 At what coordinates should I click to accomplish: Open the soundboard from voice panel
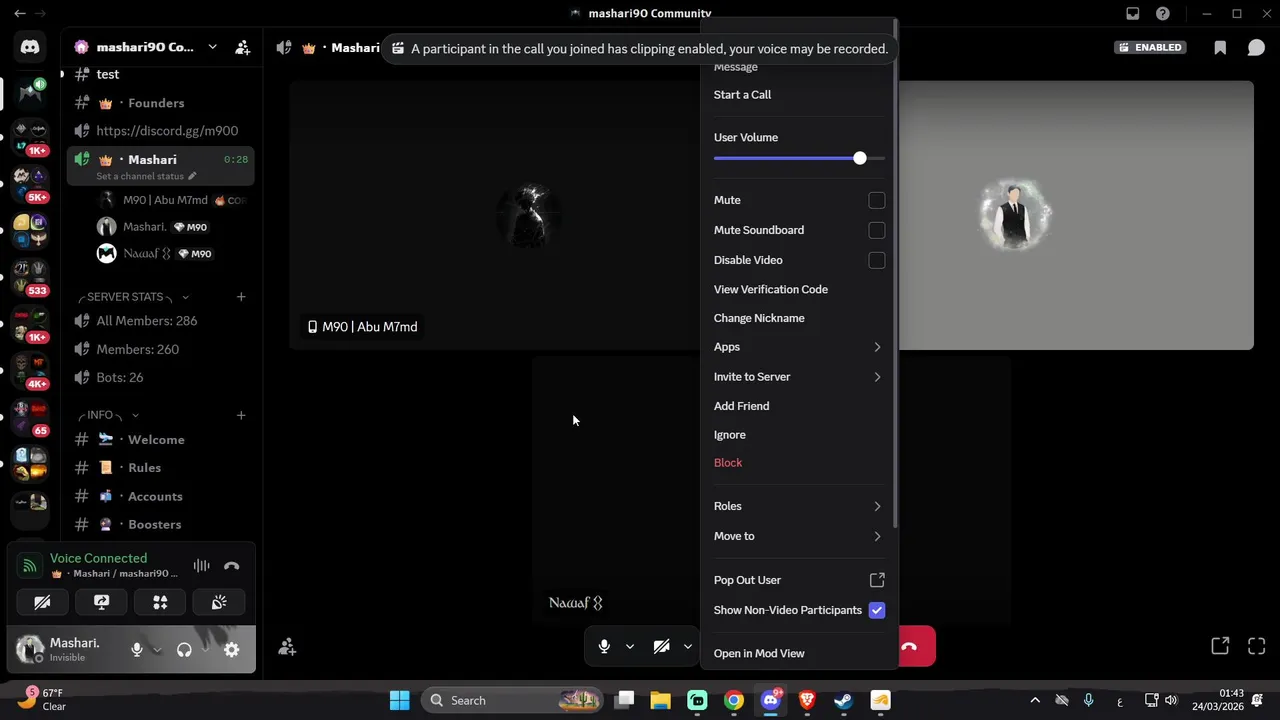coord(219,602)
